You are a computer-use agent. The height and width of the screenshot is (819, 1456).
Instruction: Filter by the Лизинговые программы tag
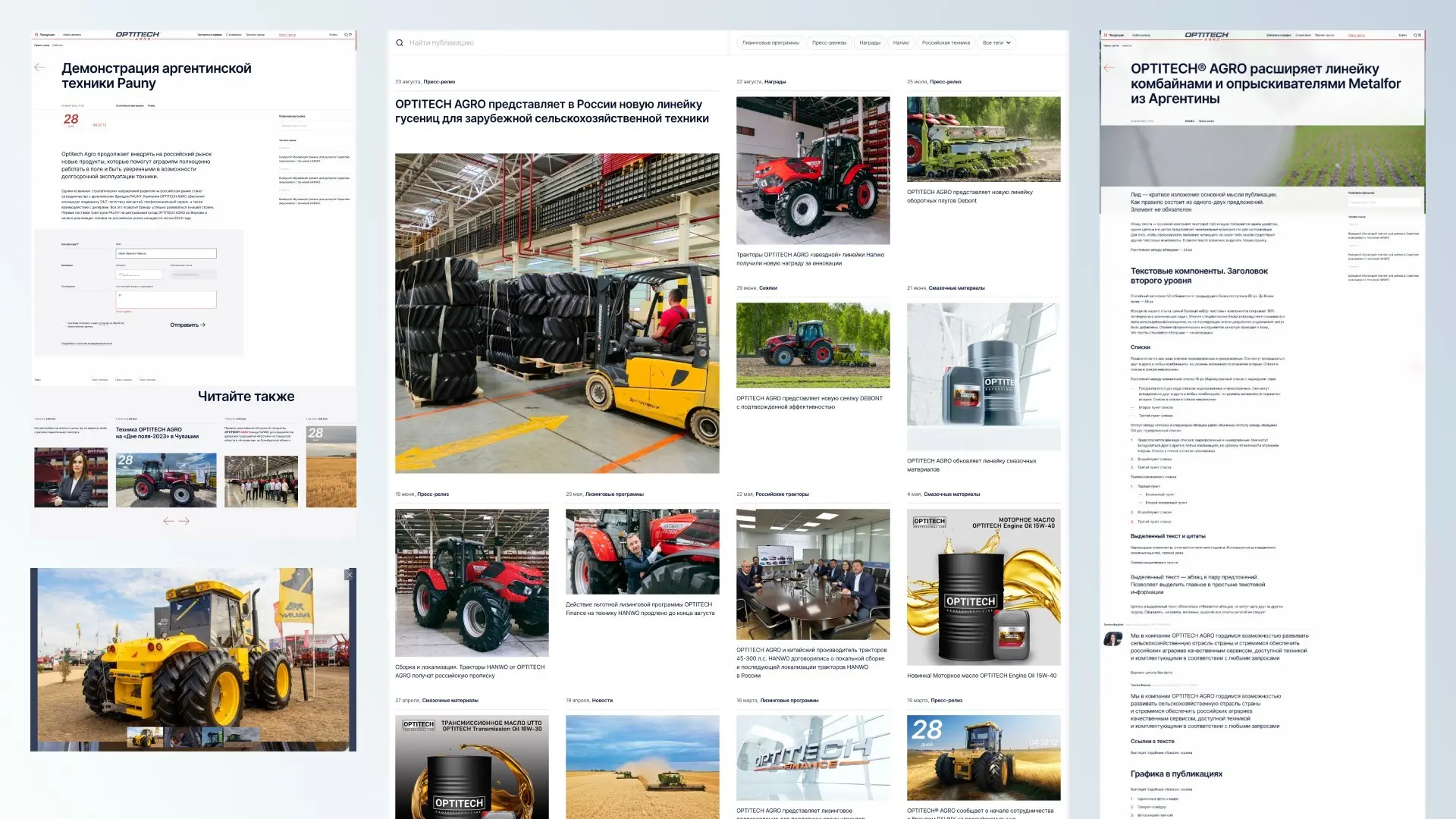(770, 43)
